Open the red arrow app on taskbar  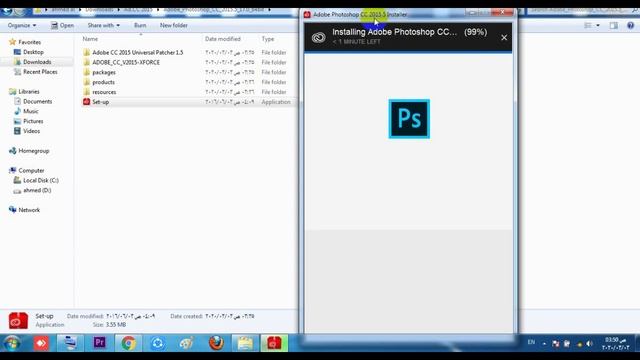click(x=41, y=343)
